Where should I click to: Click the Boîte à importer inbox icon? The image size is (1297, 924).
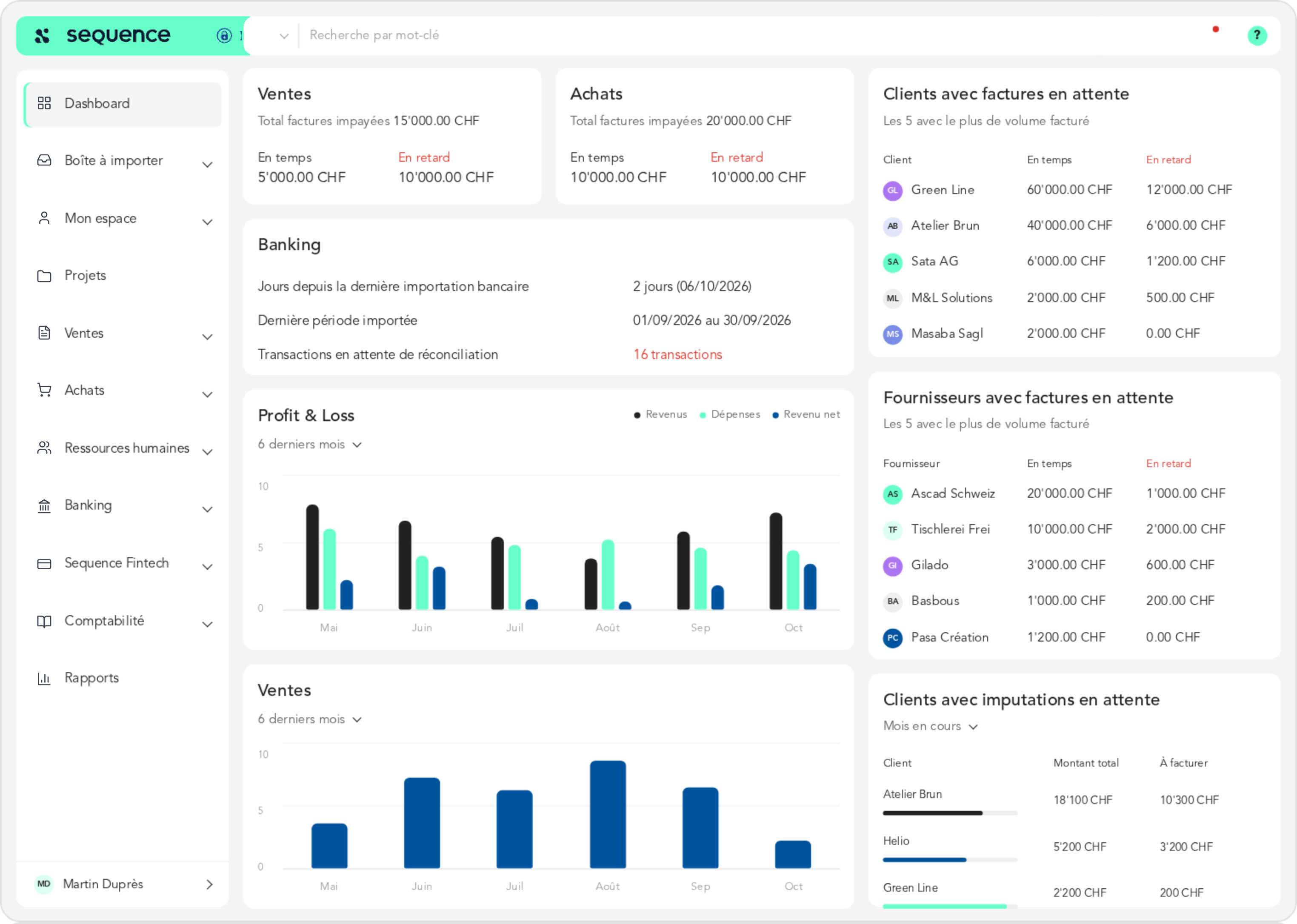[x=44, y=160]
